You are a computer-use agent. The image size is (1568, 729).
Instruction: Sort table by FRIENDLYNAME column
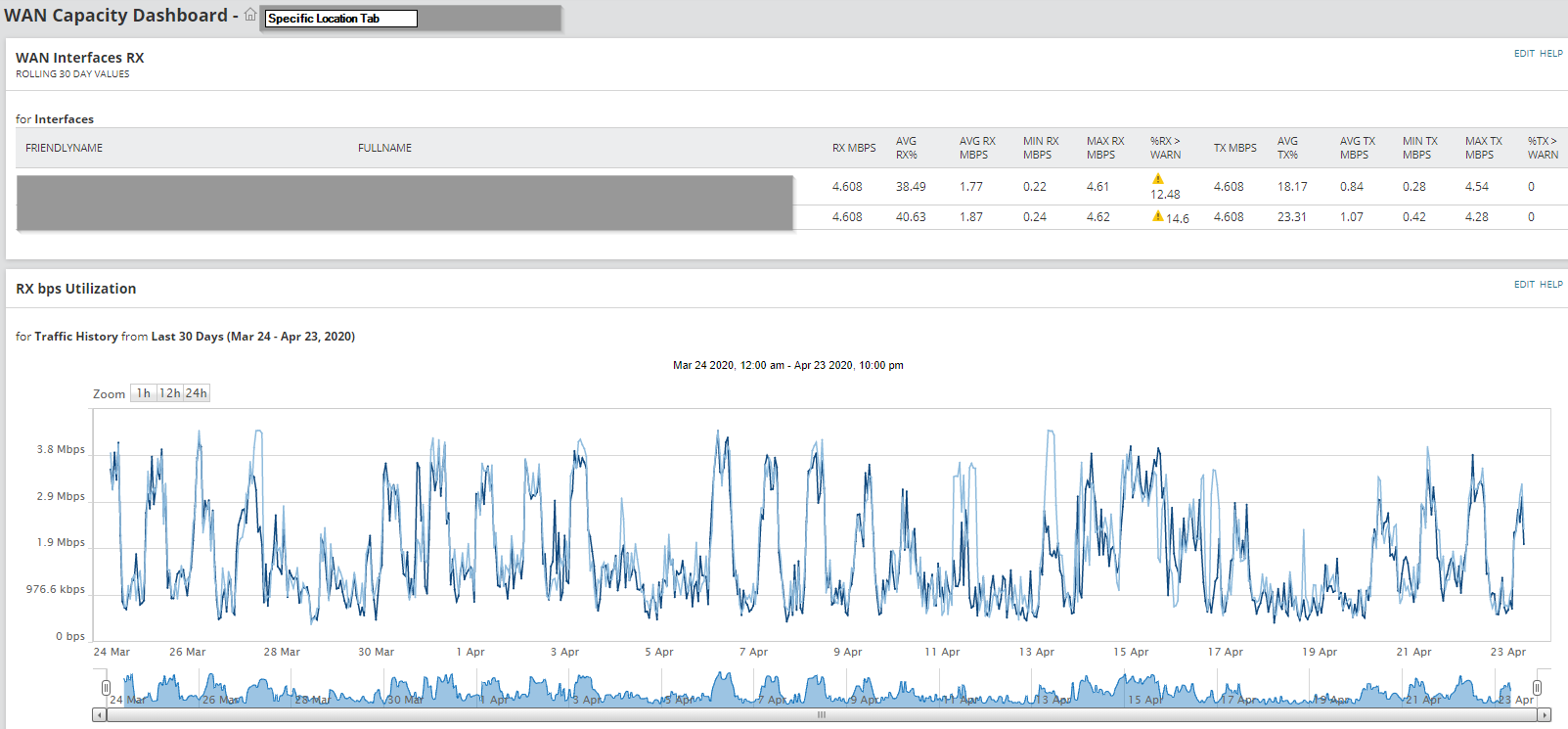65,148
